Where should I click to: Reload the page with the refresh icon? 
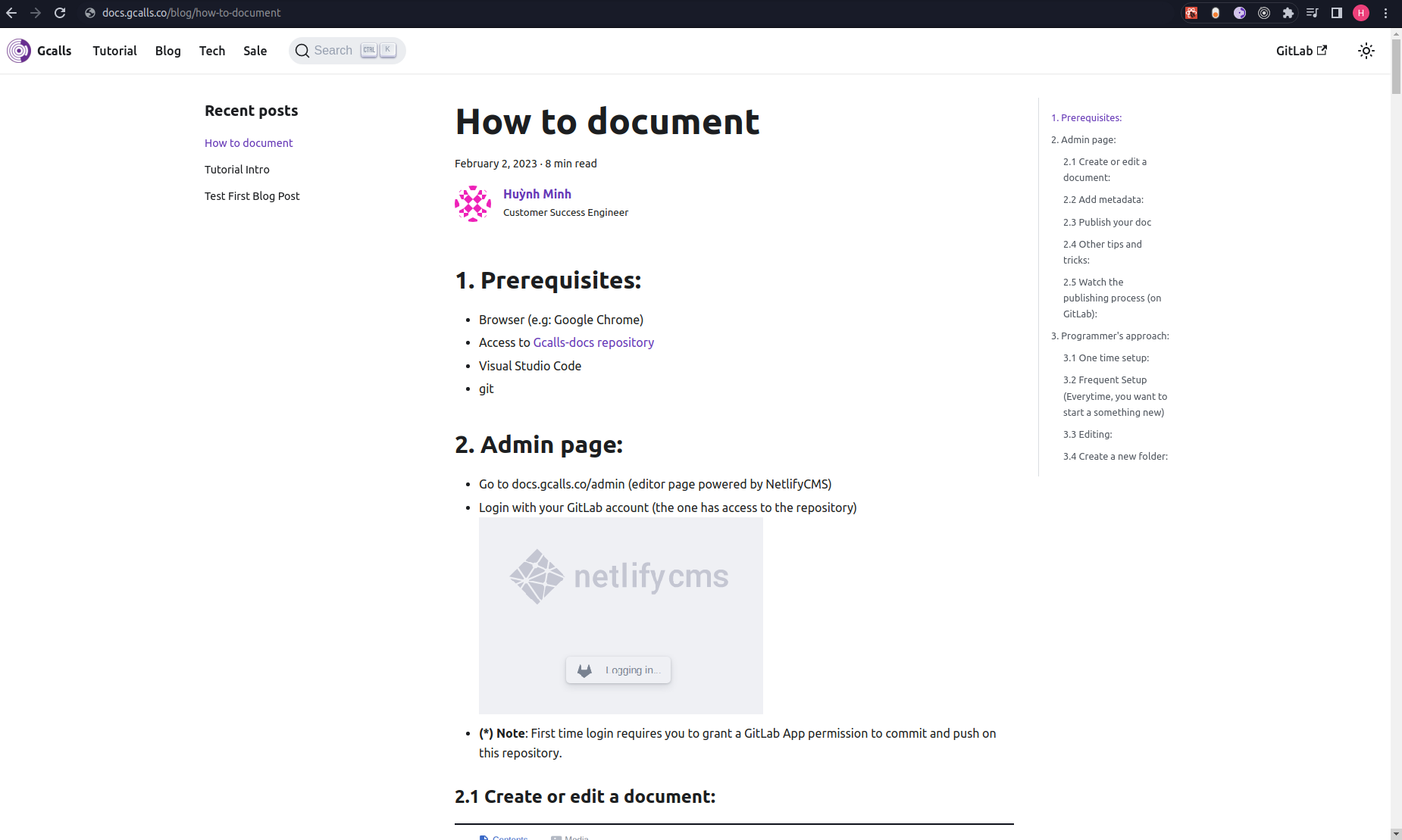coord(60,13)
